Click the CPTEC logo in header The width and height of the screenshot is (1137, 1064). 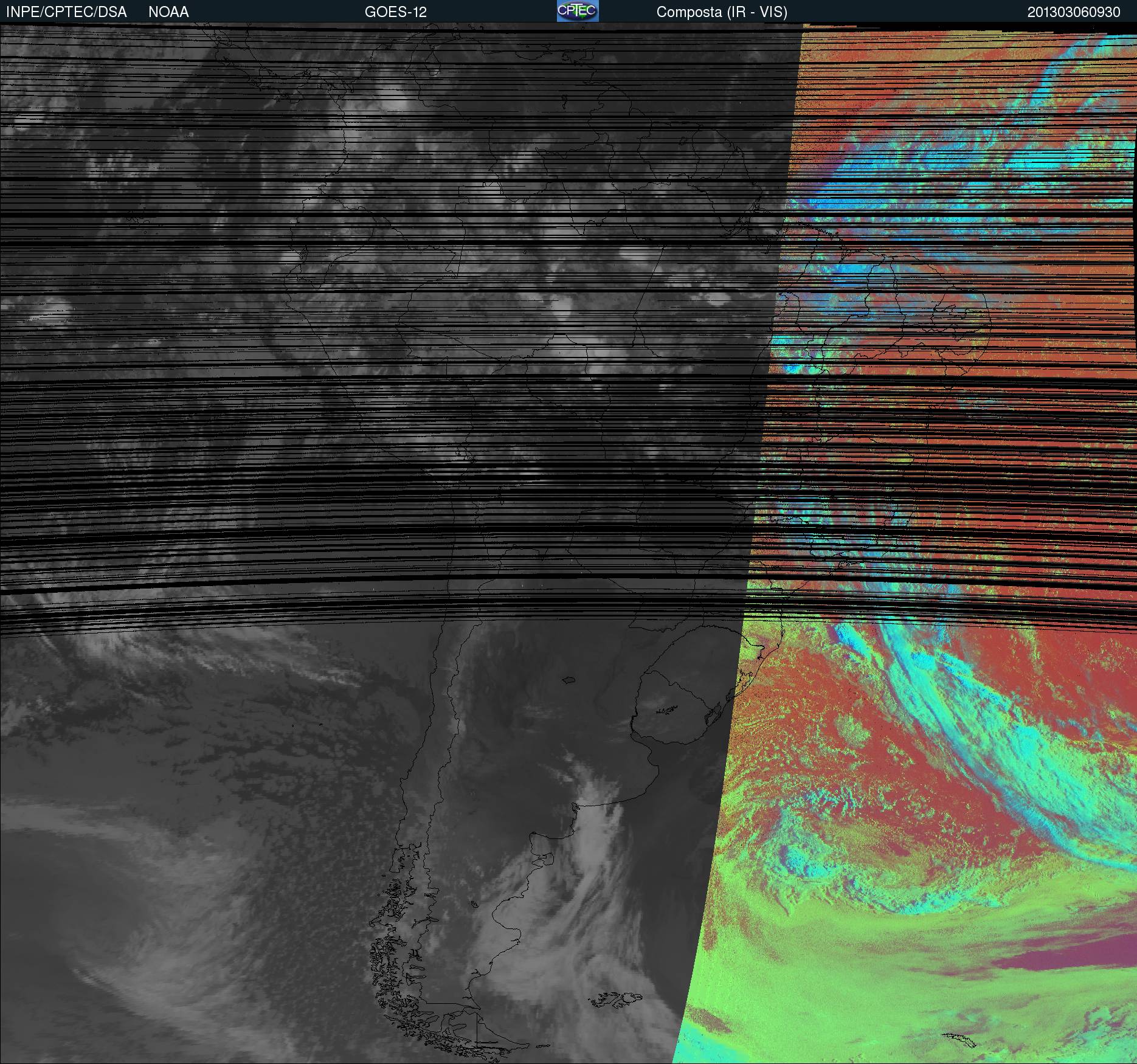click(x=578, y=11)
